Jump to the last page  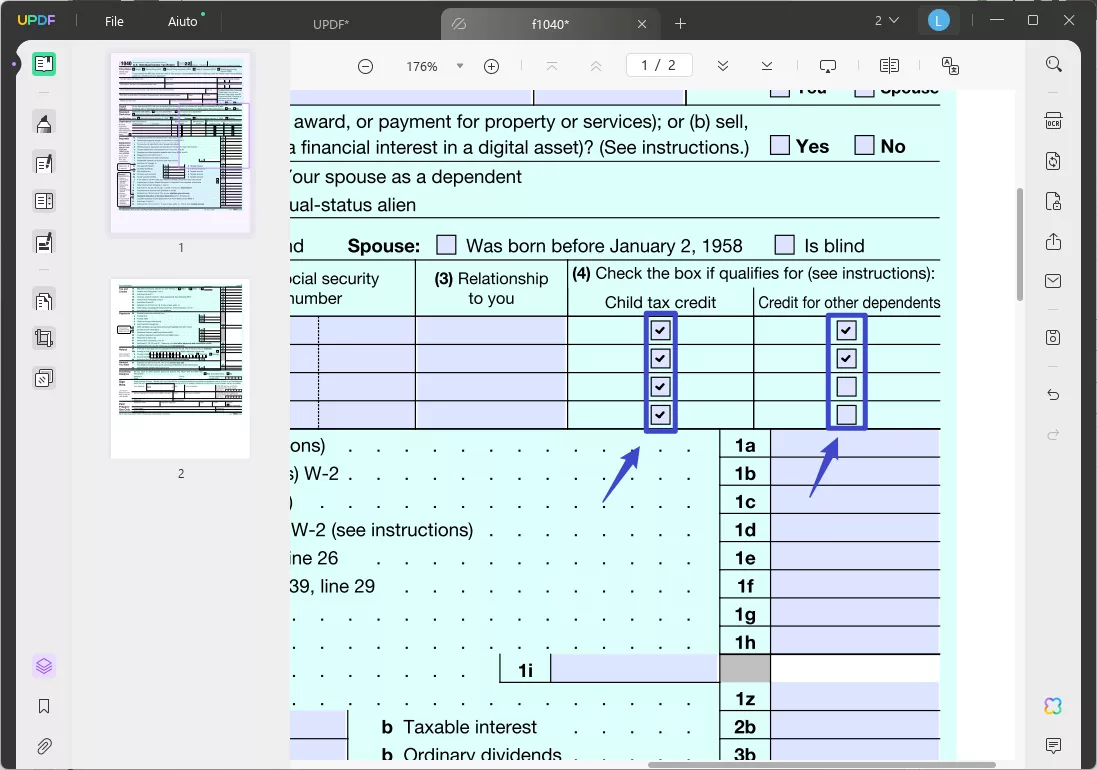[x=767, y=66]
